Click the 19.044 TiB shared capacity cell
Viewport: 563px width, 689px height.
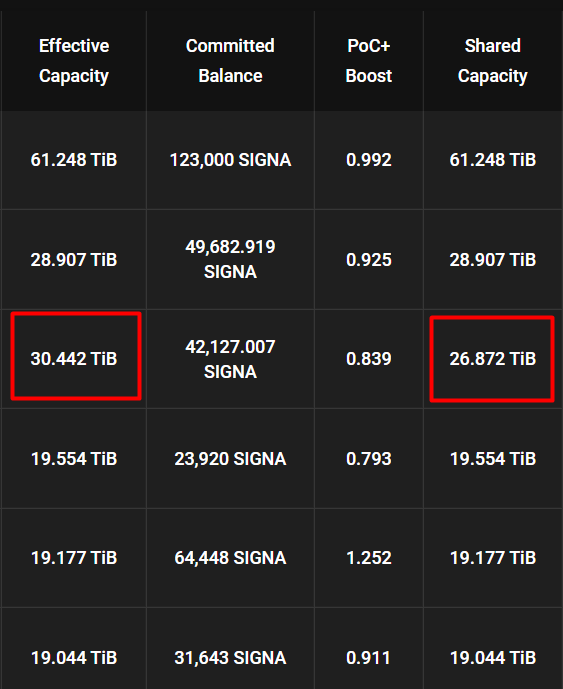click(493, 658)
